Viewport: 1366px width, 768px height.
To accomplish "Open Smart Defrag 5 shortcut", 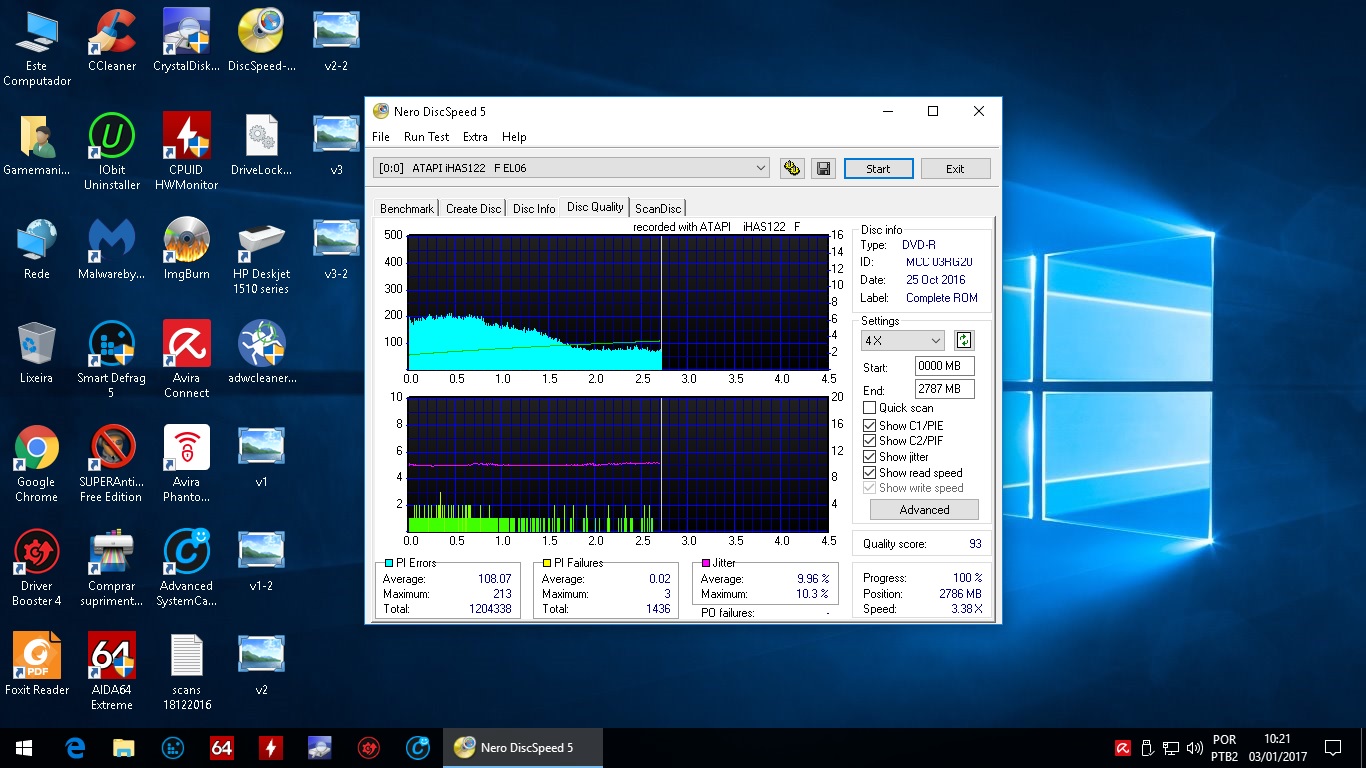I will coord(112,360).
